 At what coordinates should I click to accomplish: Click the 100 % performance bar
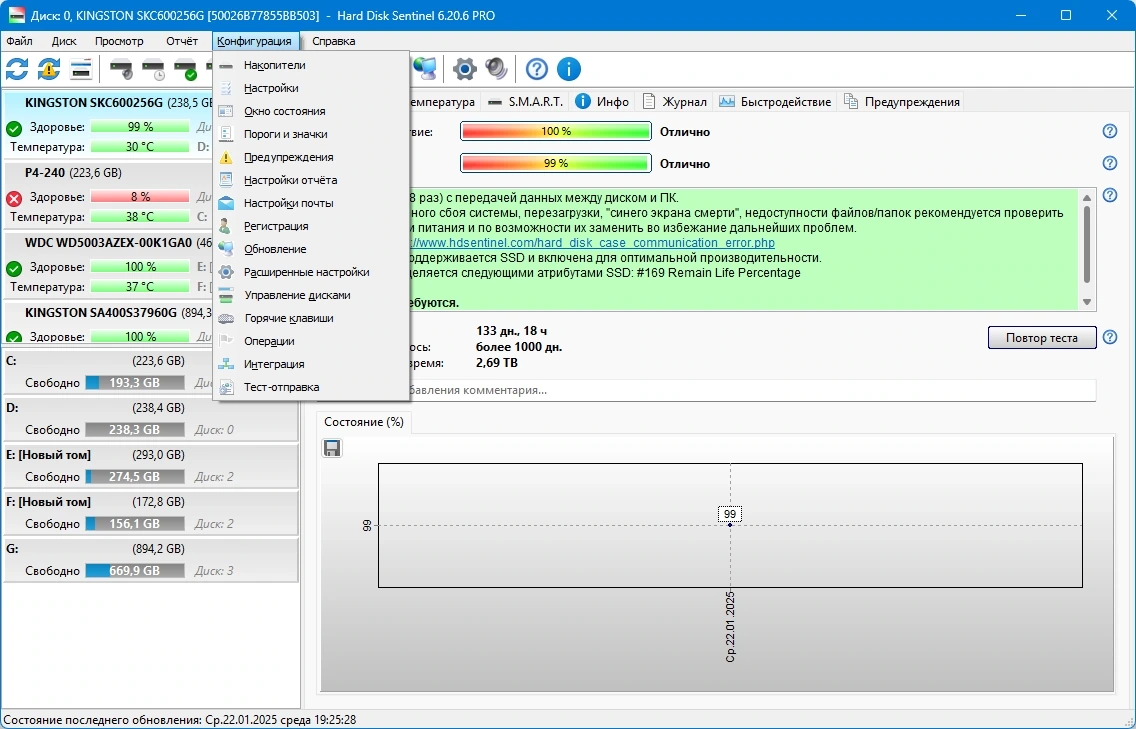point(556,131)
